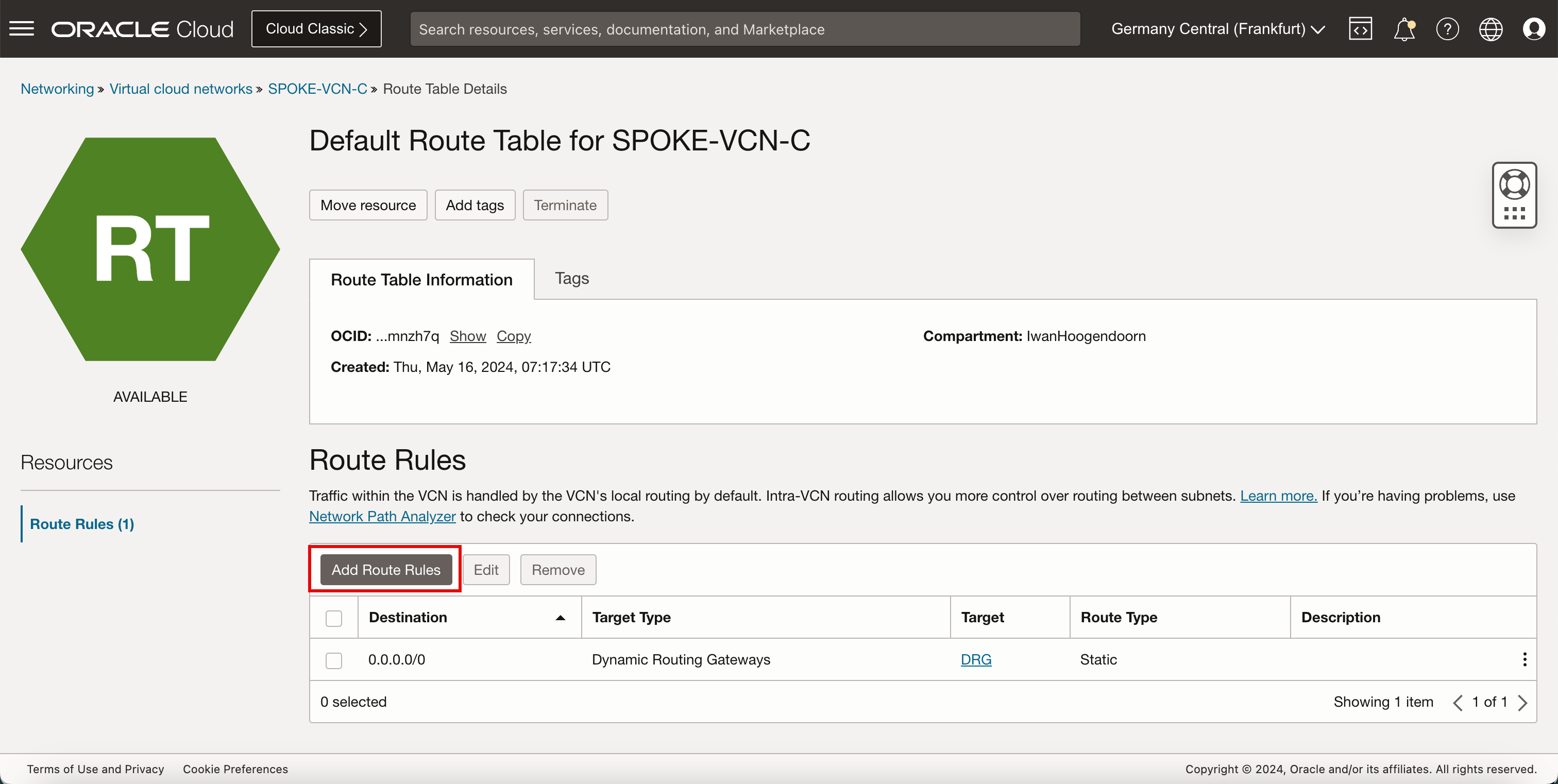
Task: Check the 0.0.0.0/0 route rule checkbox
Action: pyautogui.click(x=334, y=659)
